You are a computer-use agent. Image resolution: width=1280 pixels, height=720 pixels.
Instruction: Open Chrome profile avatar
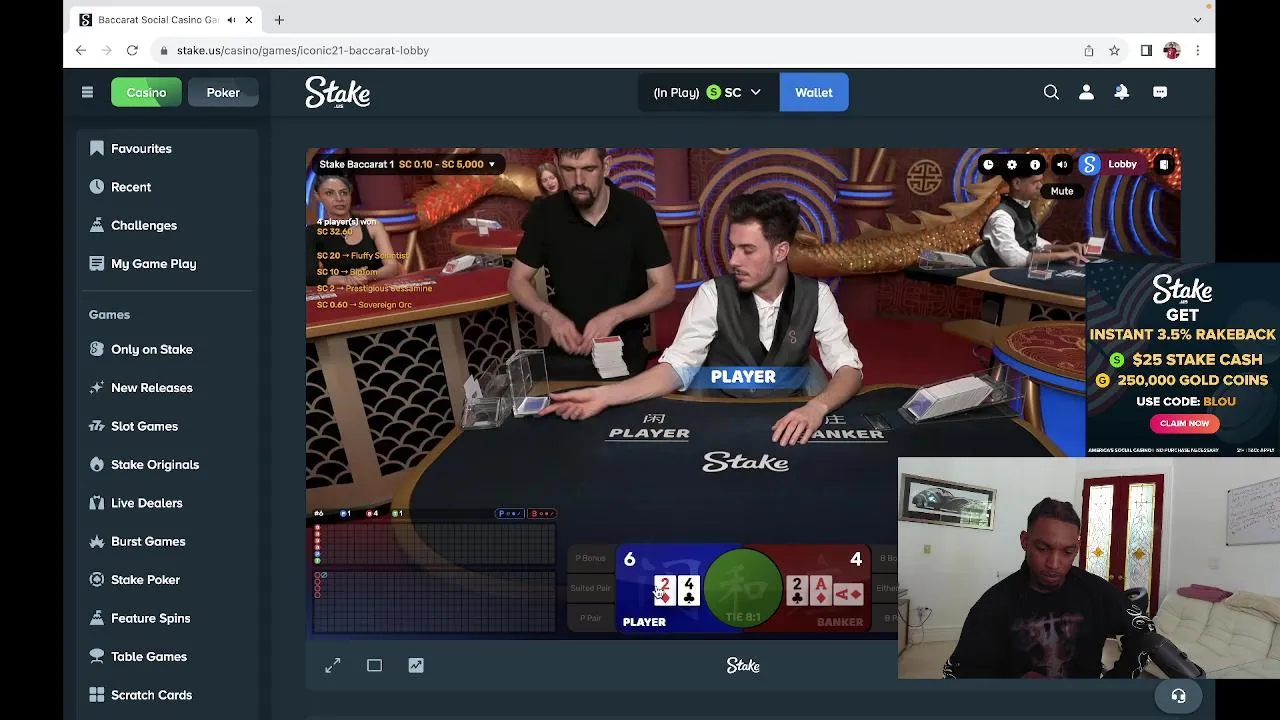coord(1172,50)
